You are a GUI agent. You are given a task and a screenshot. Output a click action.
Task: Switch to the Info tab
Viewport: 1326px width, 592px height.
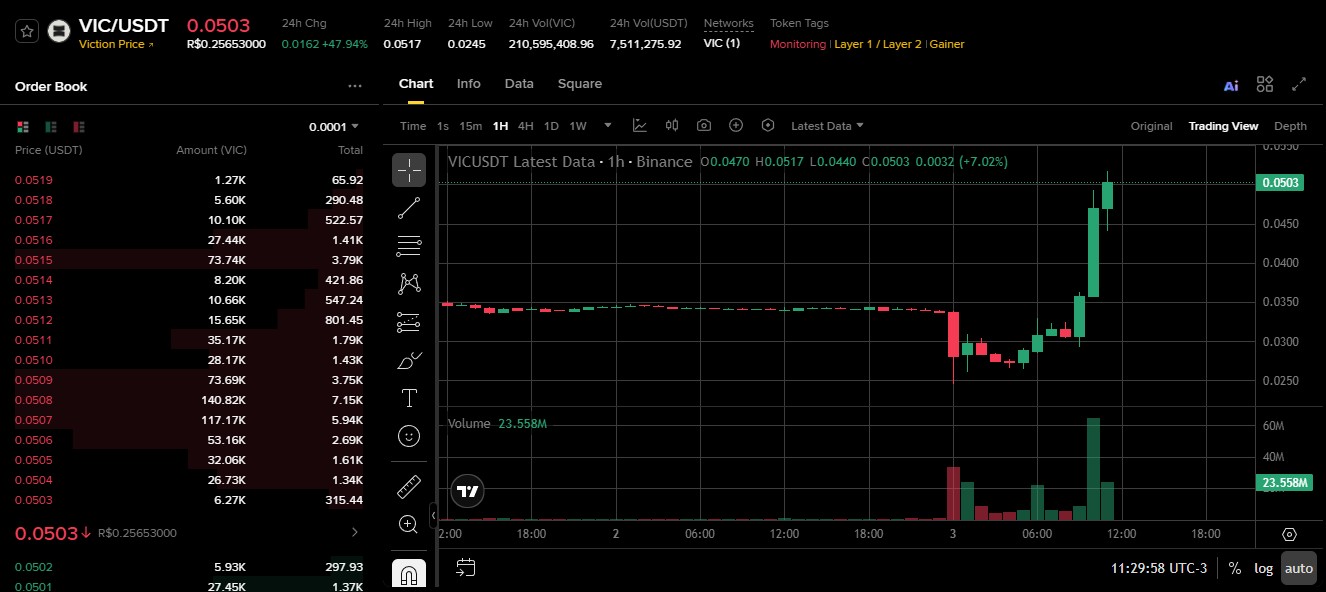click(469, 84)
